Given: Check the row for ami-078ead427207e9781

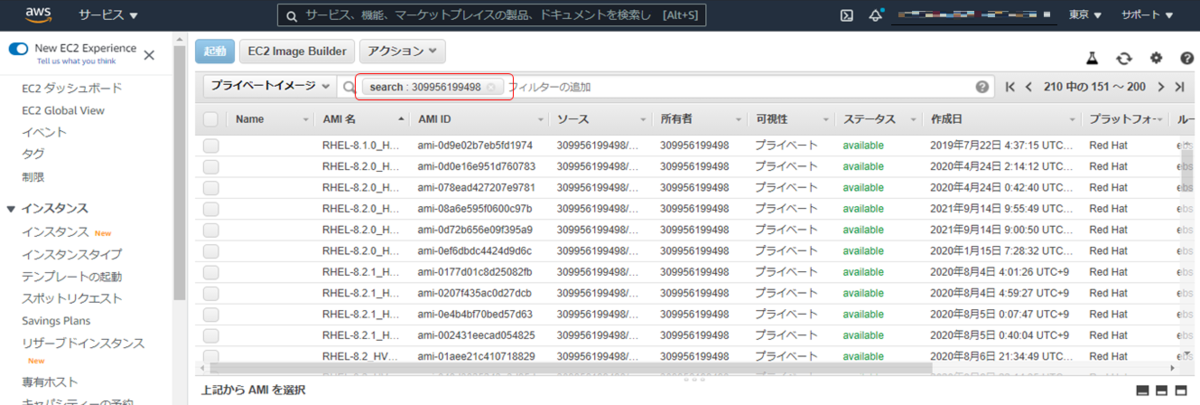Looking at the screenshot, I should (210, 187).
